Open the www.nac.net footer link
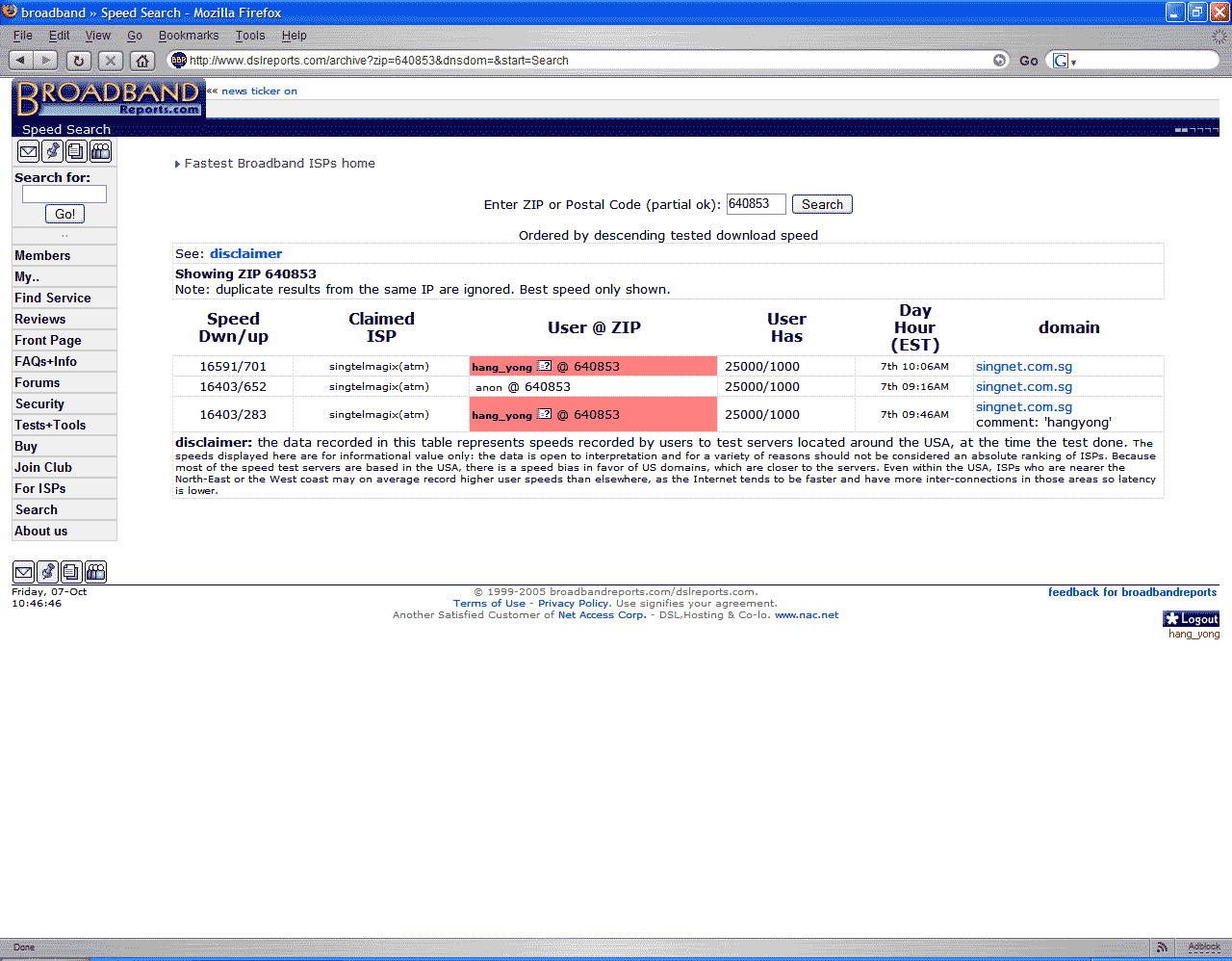 point(807,615)
